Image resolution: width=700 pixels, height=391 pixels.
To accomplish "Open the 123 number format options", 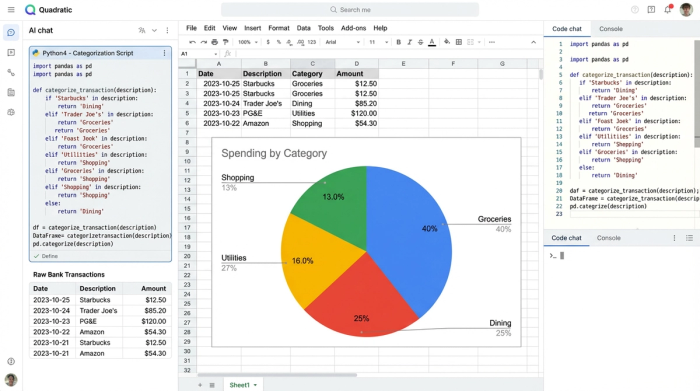I will [312, 42].
